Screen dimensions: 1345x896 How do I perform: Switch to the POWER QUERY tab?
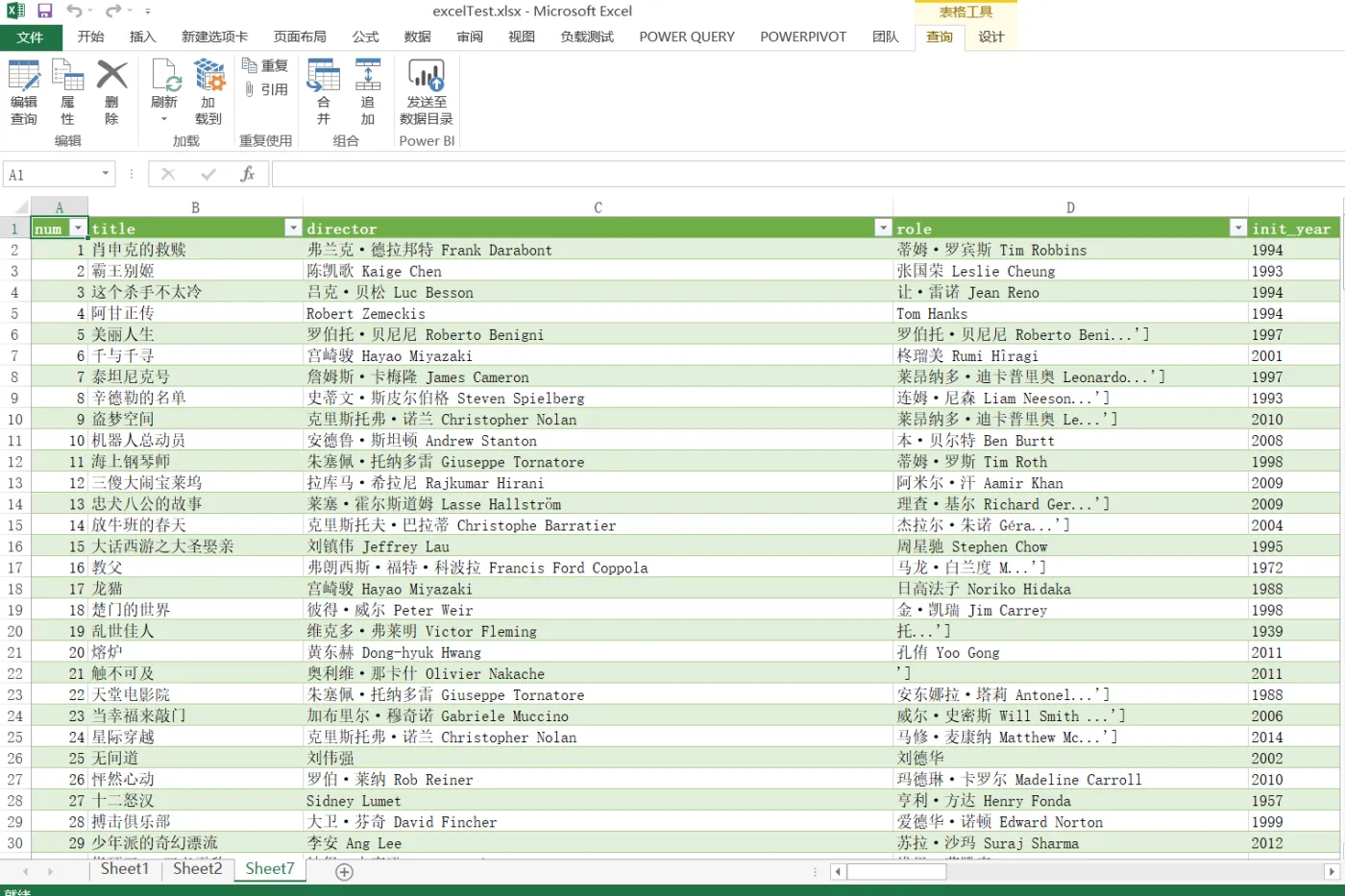pyautogui.click(x=687, y=36)
